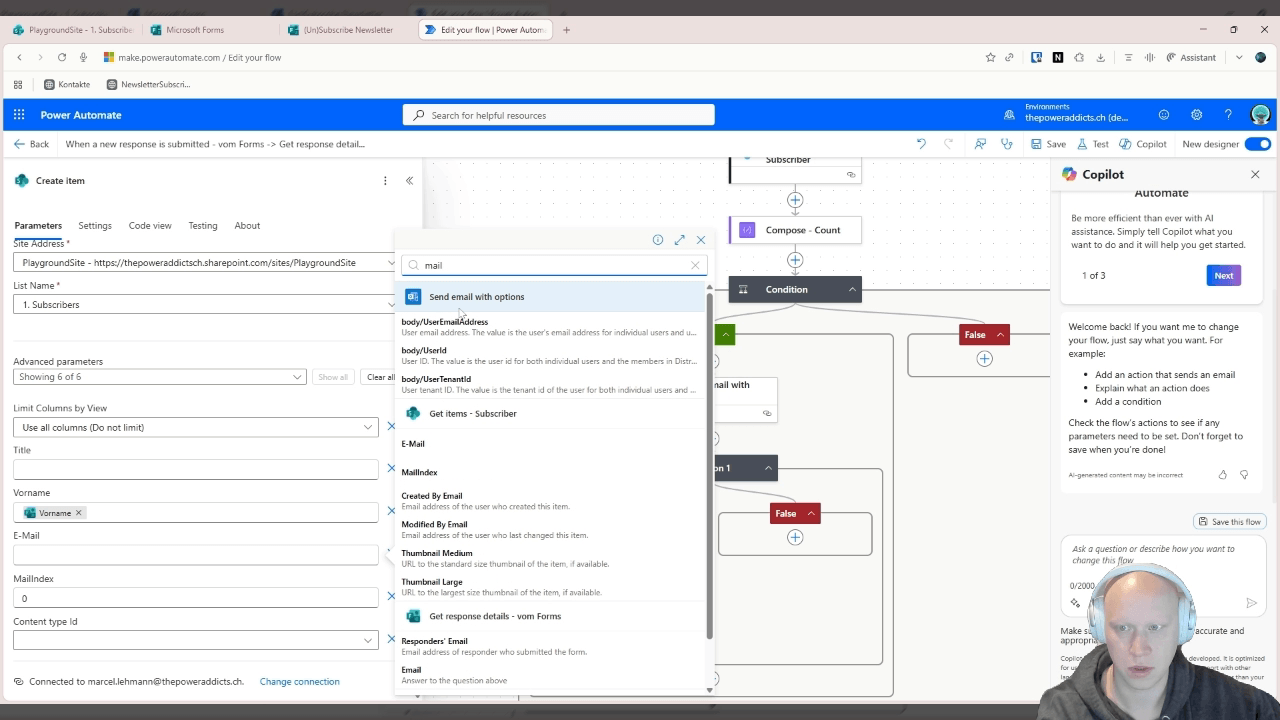Thumbs down the Copilot message
This screenshot has width=1280, height=720.
(x=1244, y=475)
